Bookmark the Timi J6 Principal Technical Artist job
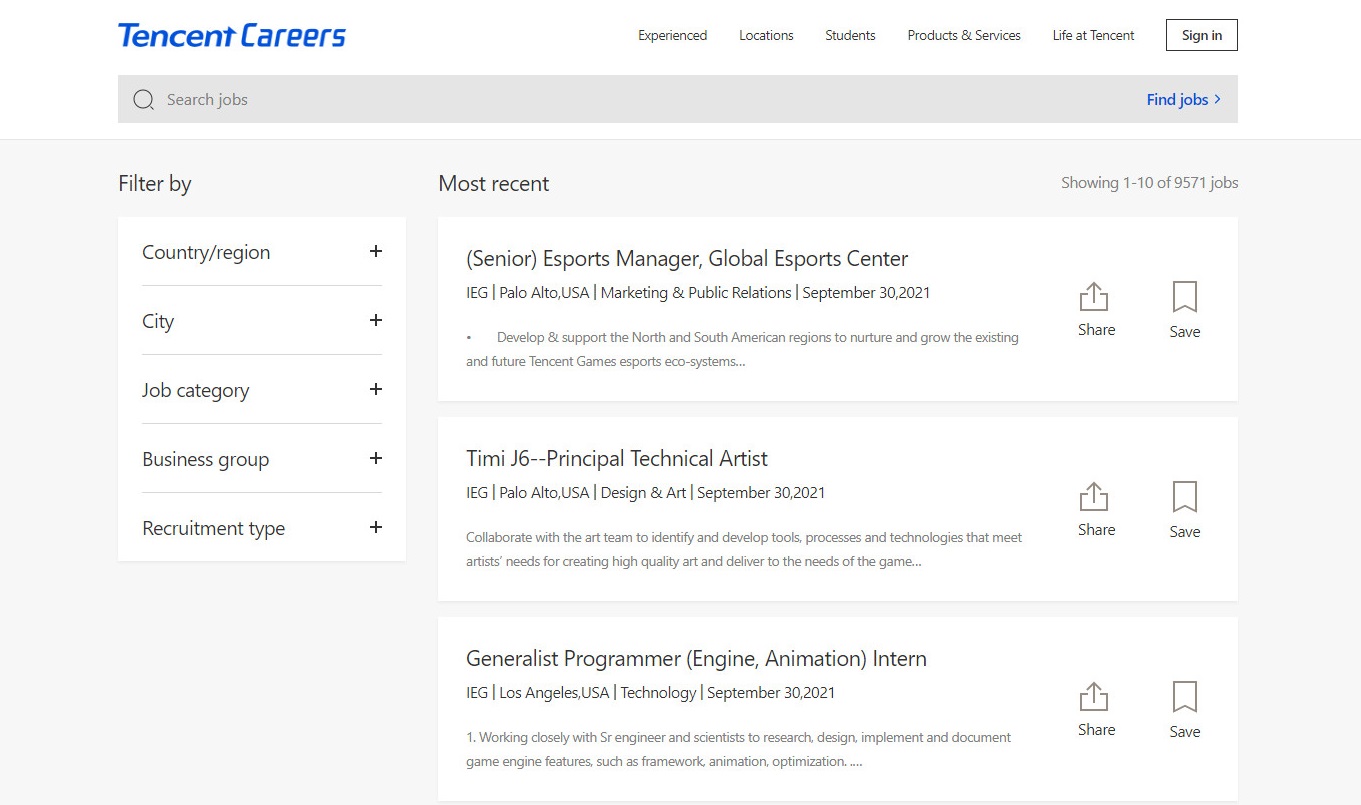1361x805 pixels. tap(1184, 509)
